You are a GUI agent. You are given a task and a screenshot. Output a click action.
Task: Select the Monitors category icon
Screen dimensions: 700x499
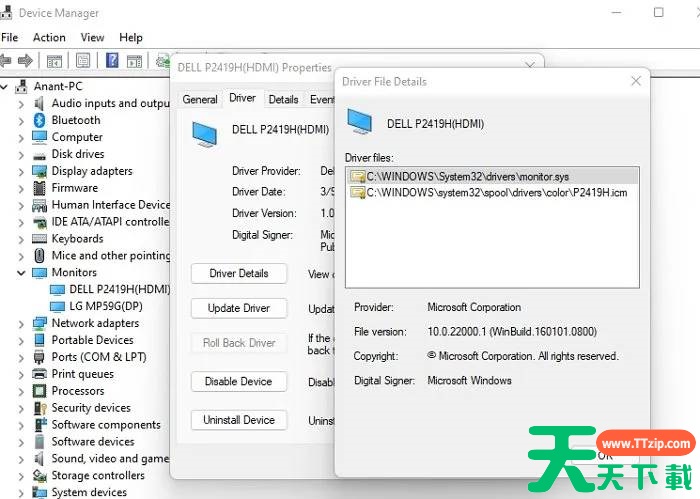click(39, 273)
